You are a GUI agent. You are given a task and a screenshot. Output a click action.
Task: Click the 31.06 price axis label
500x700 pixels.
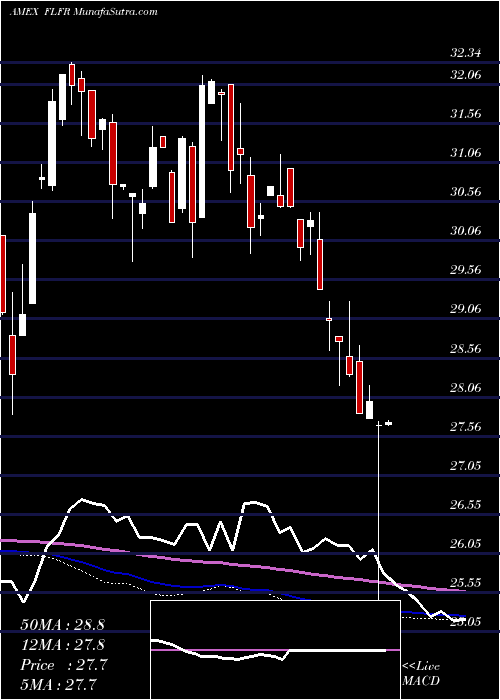[x=466, y=153]
